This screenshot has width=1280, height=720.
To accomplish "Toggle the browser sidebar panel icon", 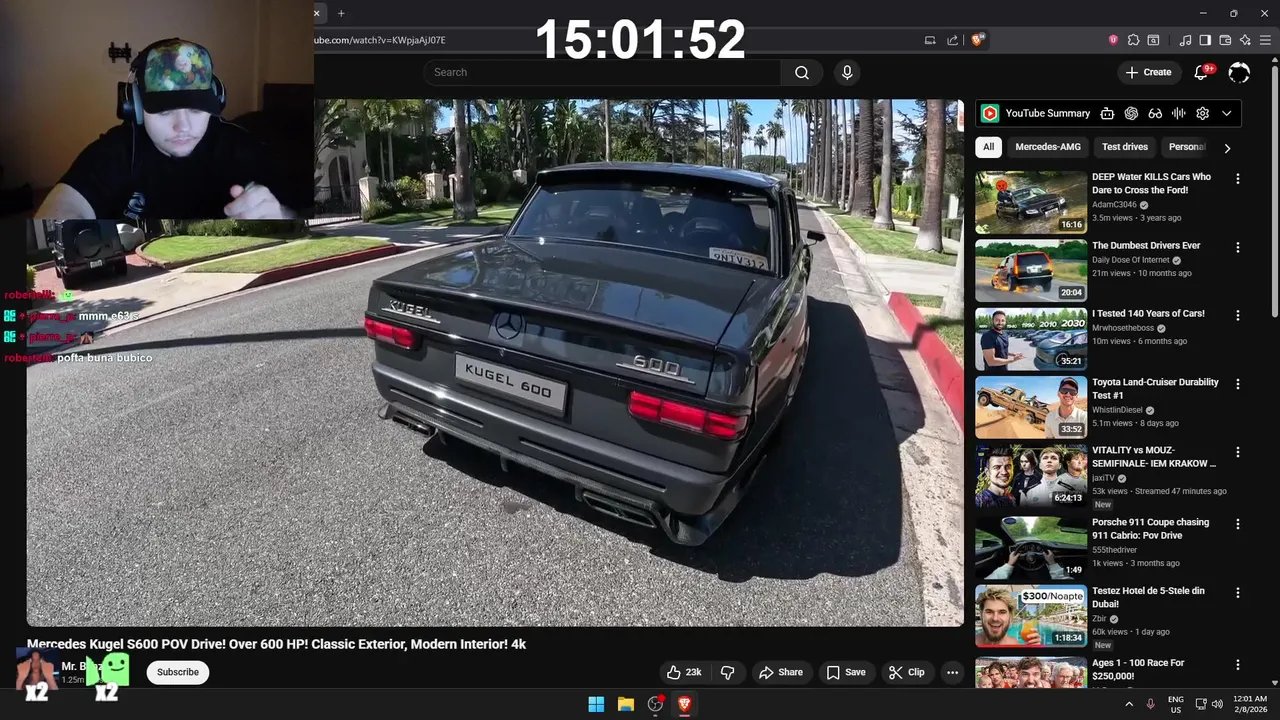I will click(x=1205, y=40).
